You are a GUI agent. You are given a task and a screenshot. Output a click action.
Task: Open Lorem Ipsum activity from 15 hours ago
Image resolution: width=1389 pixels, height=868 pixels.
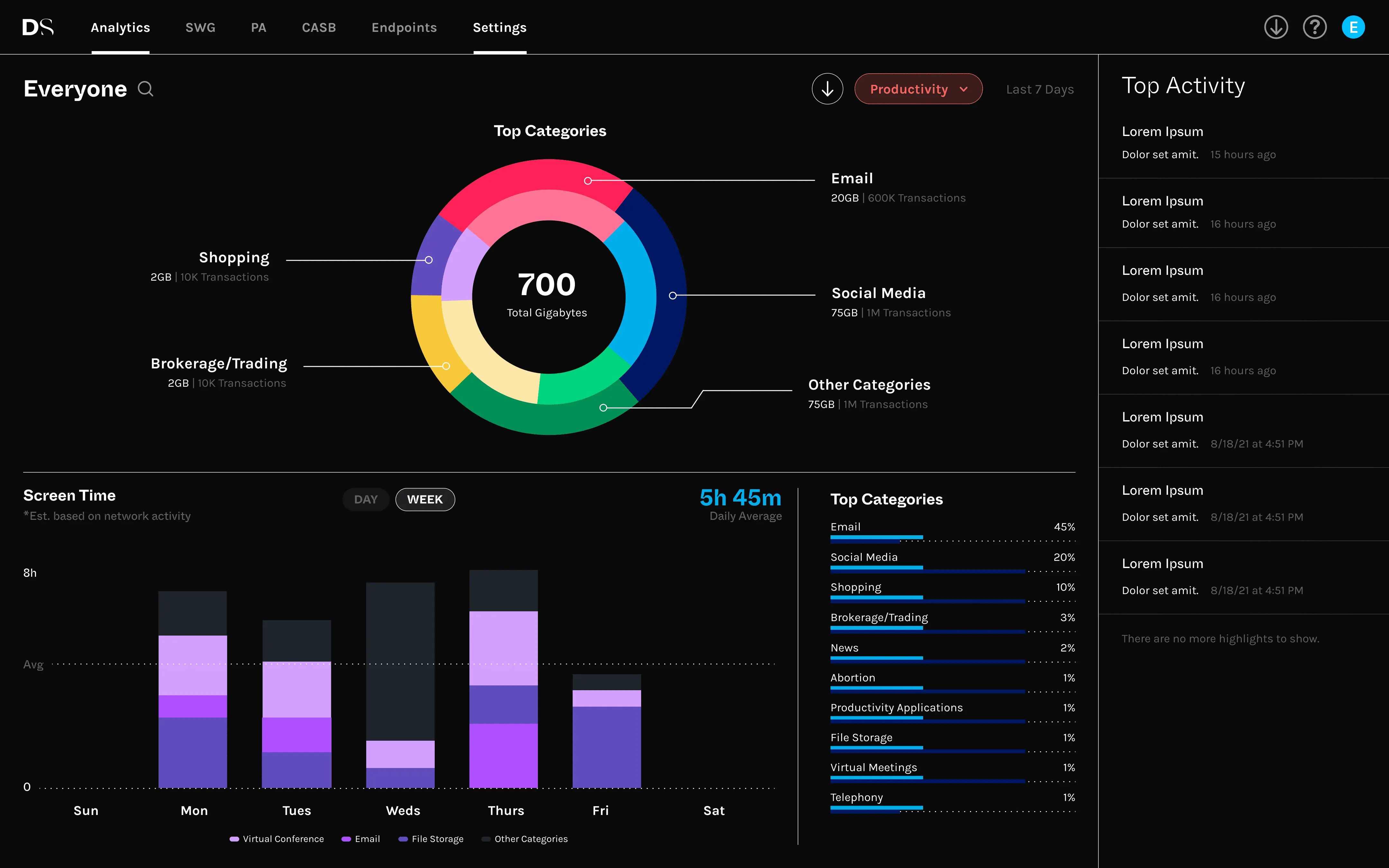pyautogui.click(x=1243, y=143)
